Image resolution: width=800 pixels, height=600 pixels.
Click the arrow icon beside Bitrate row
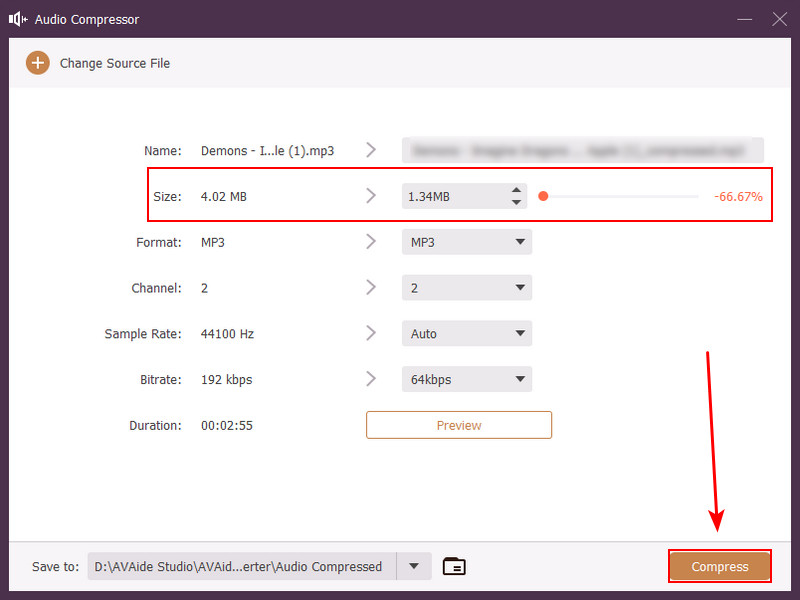tap(371, 379)
